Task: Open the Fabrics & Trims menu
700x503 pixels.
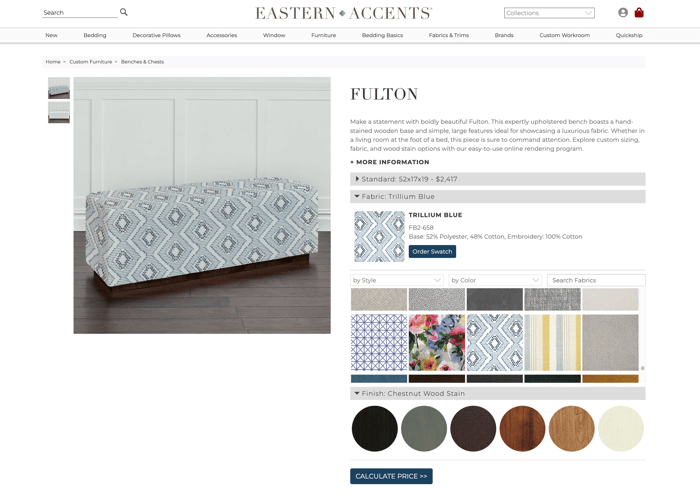Action: point(449,35)
